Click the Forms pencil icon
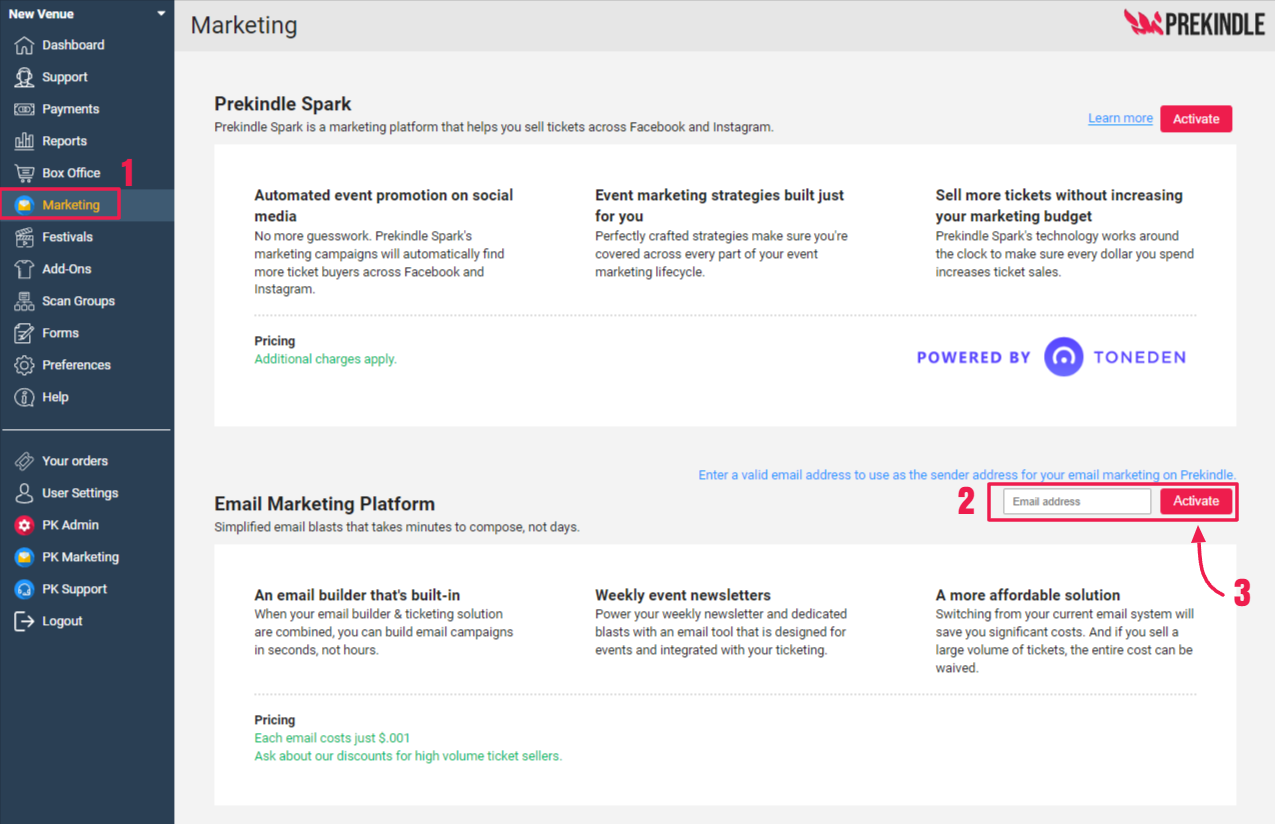 (x=24, y=333)
